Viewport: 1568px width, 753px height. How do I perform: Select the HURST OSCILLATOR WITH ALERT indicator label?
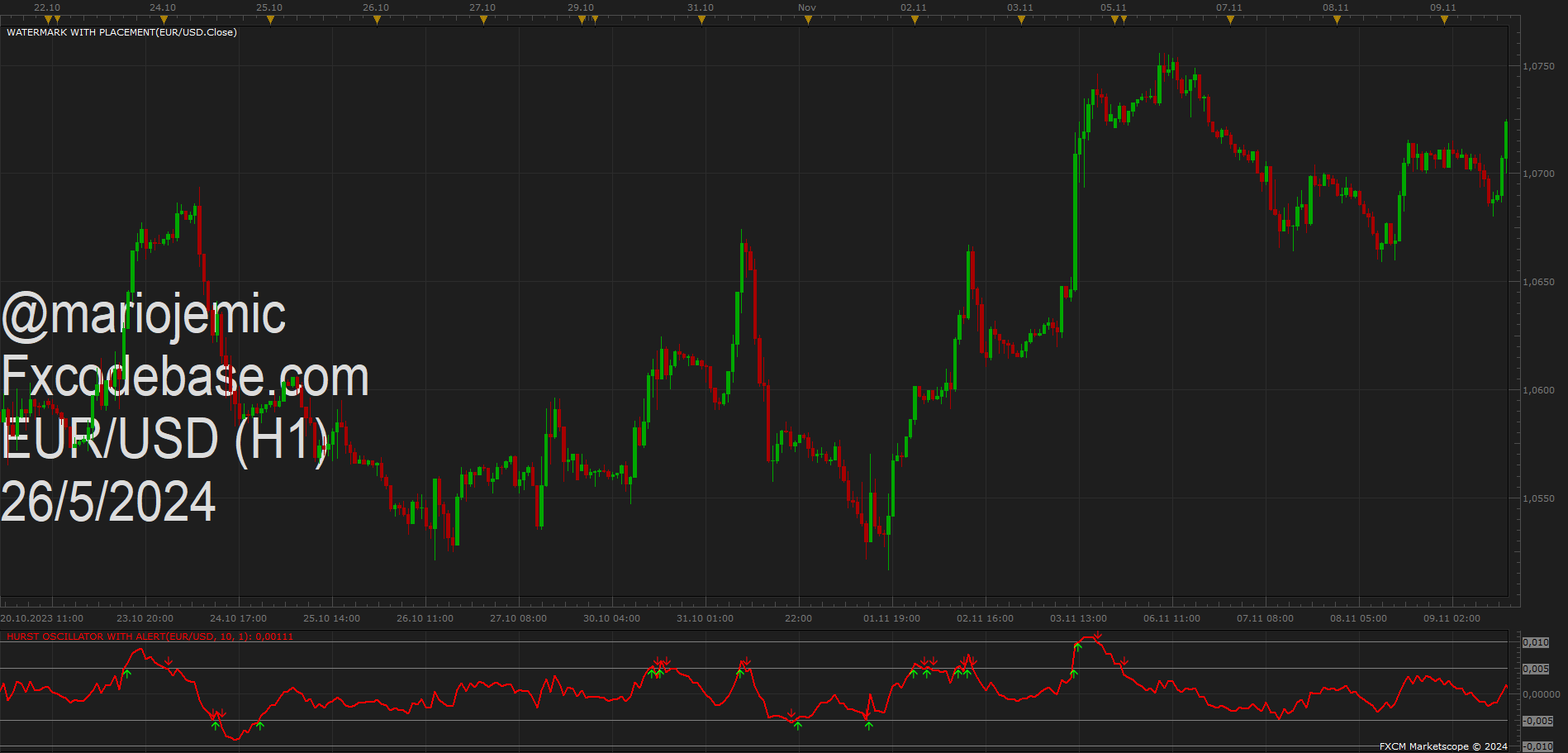[150, 636]
